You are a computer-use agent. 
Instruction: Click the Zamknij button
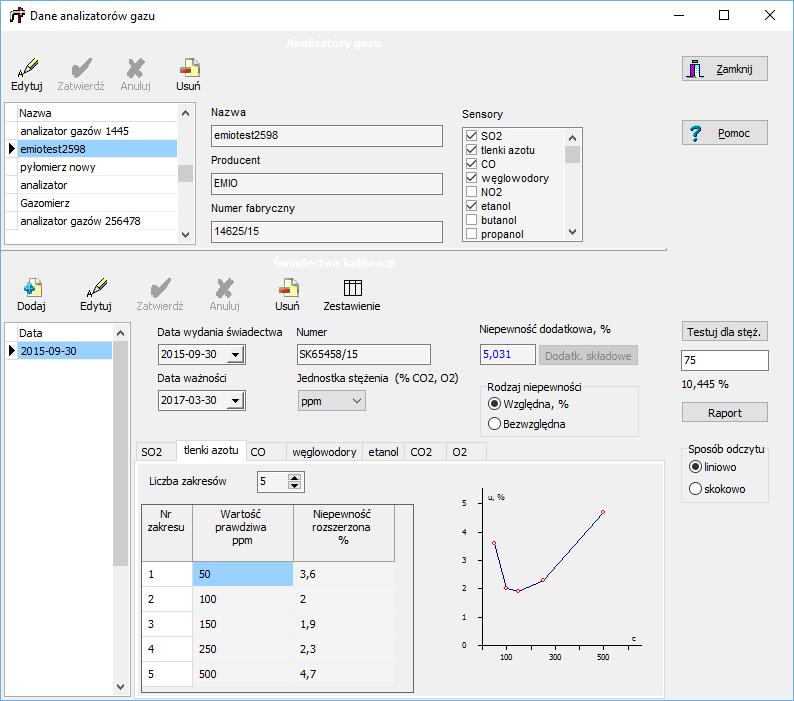(x=725, y=69)
